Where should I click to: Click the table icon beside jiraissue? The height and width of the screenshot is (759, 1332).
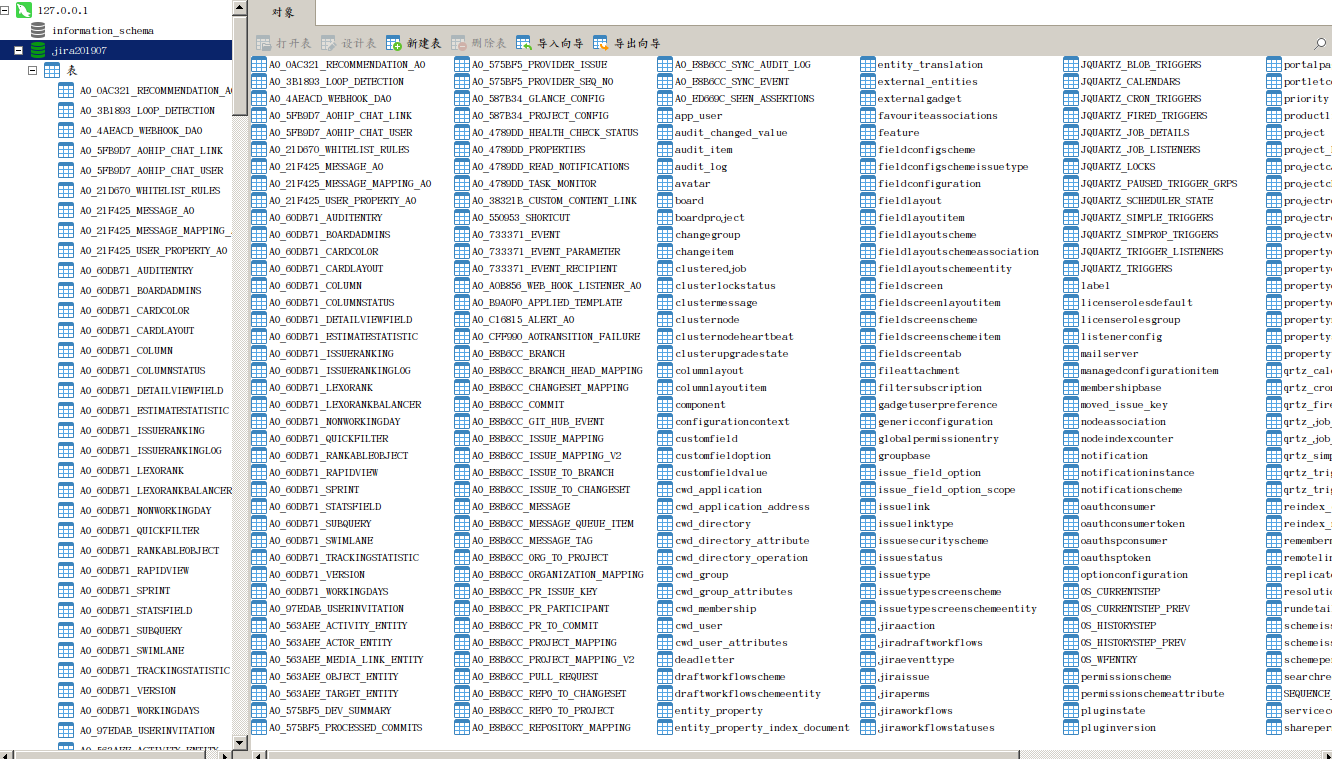(868, 677)
